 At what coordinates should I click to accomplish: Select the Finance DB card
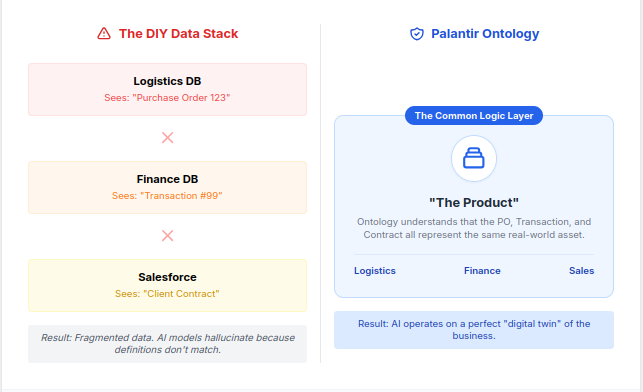pos(167,187)
